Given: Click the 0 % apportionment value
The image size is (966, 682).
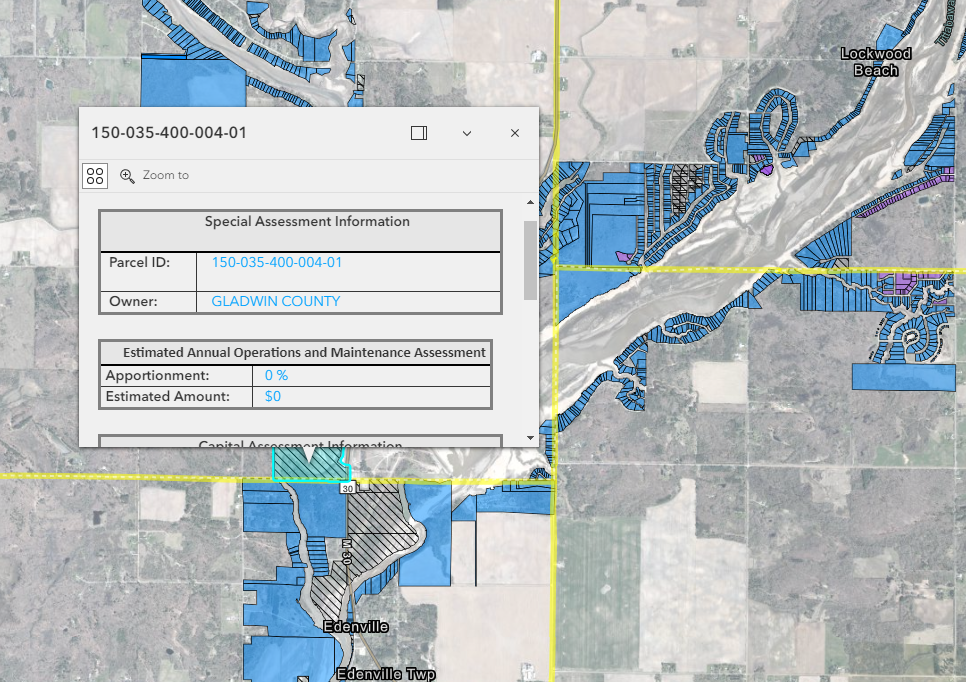Looking at the screenshot, I should point(276,375).
